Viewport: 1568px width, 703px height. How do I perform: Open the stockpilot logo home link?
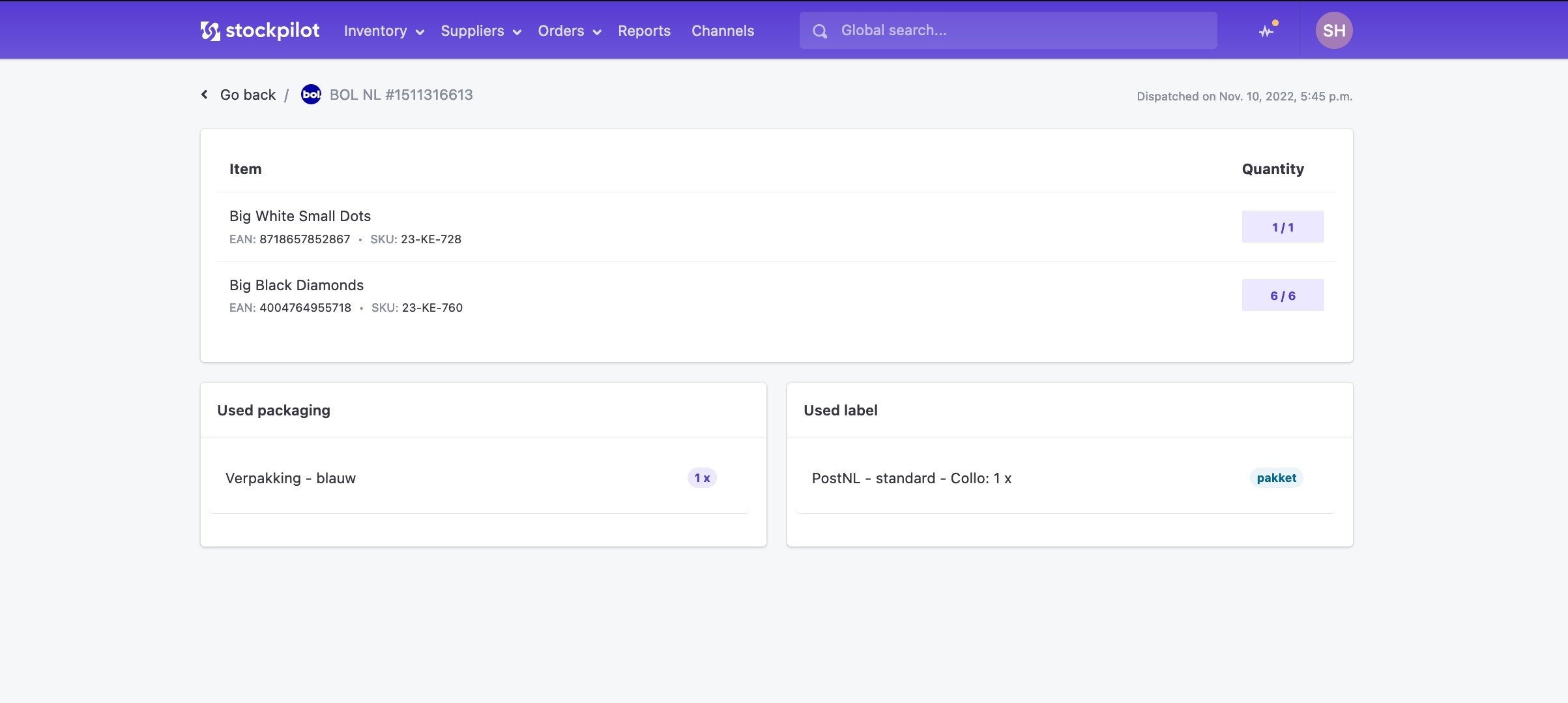click(260, 31)
